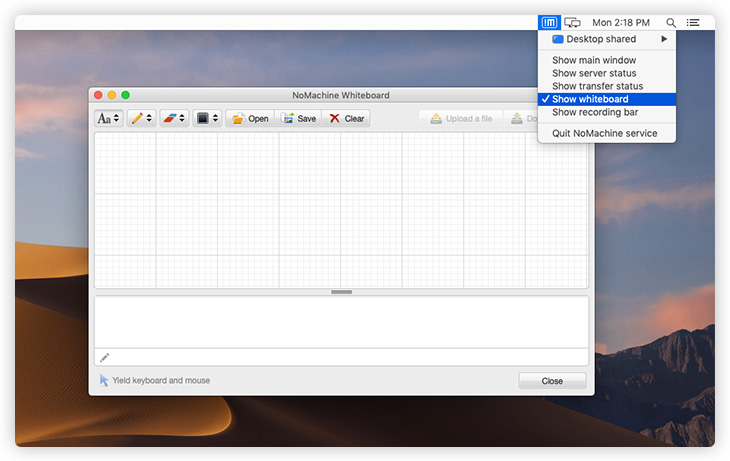Viewport: 730px width, 461px height.
Task: Uncheck Show whiteboard menu entry
Action: coord(590,99)
